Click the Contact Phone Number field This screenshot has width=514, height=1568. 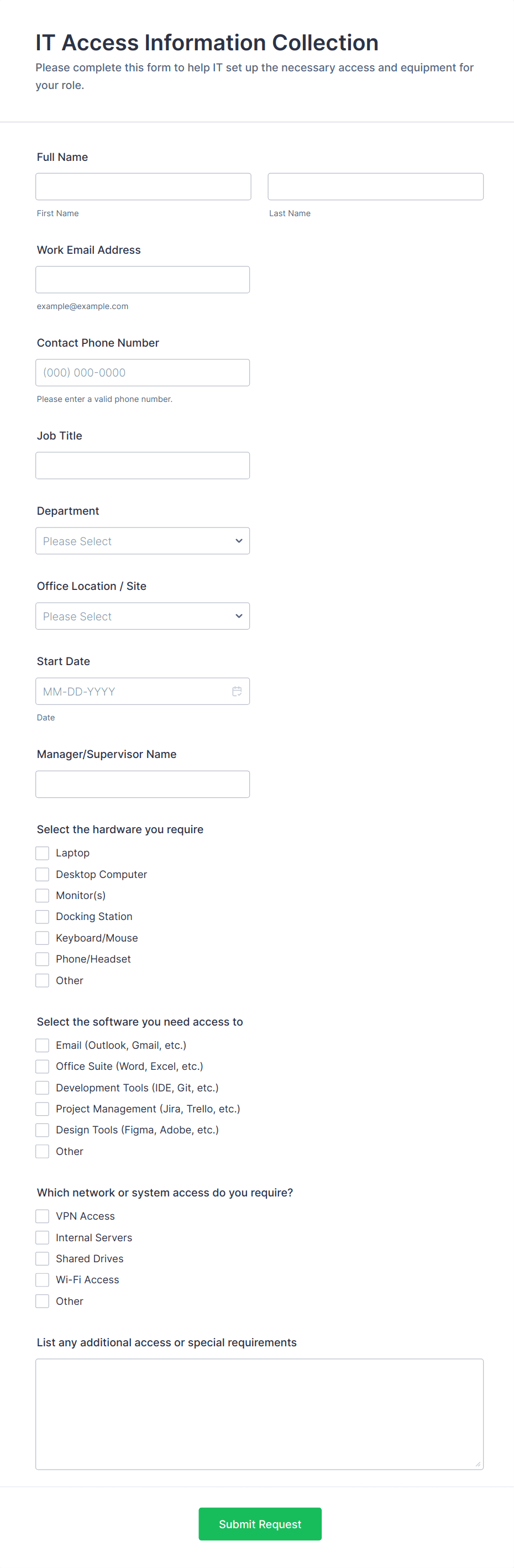click(x=143, y=373)
